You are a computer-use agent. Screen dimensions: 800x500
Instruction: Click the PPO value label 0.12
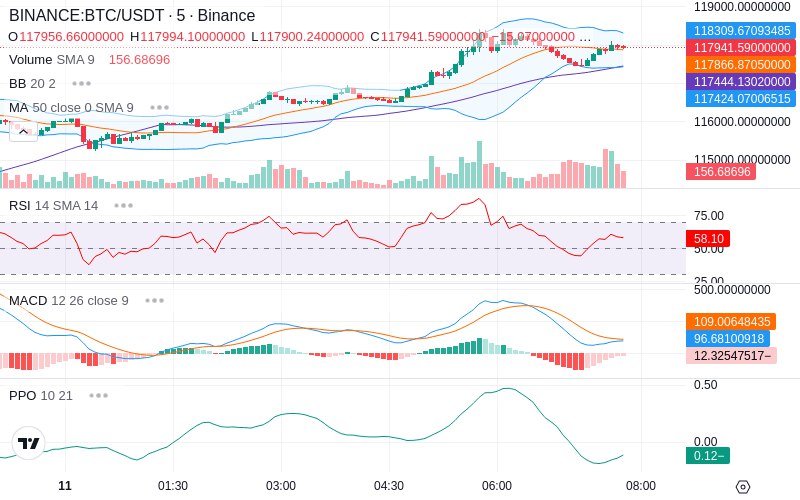tap(708, 456)
